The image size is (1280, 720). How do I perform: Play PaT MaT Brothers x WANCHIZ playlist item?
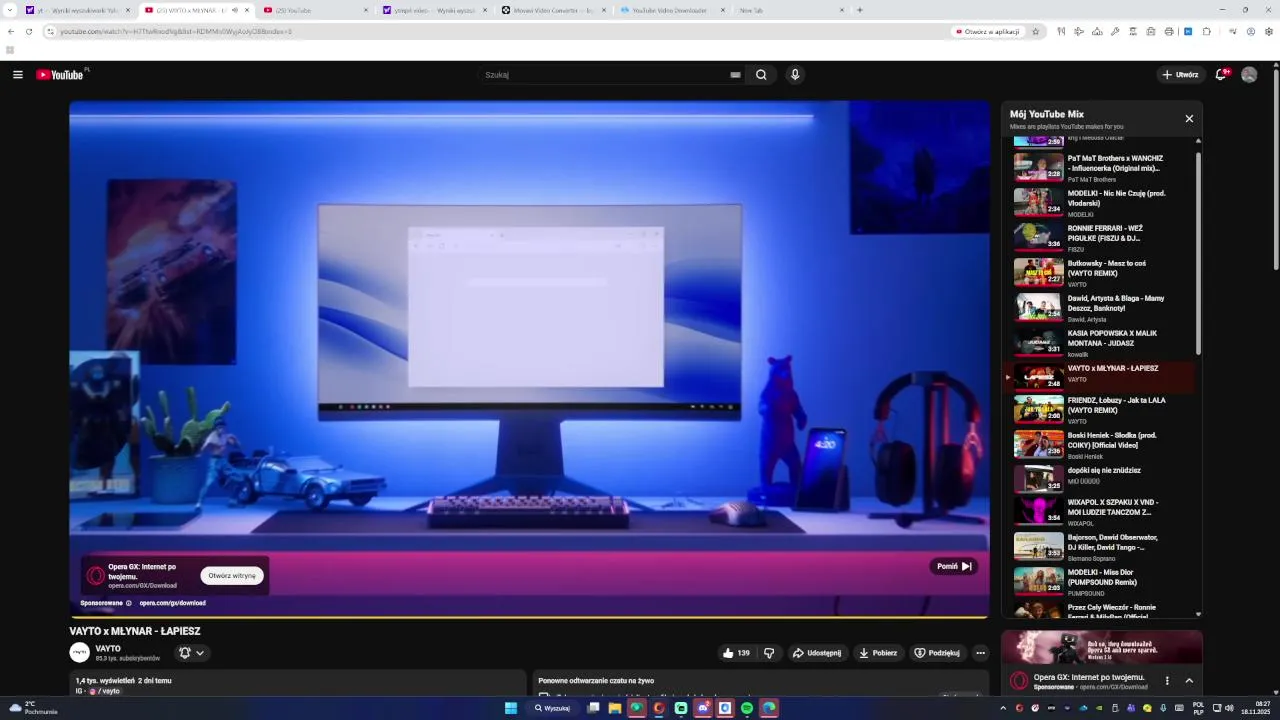point(1099,167)
